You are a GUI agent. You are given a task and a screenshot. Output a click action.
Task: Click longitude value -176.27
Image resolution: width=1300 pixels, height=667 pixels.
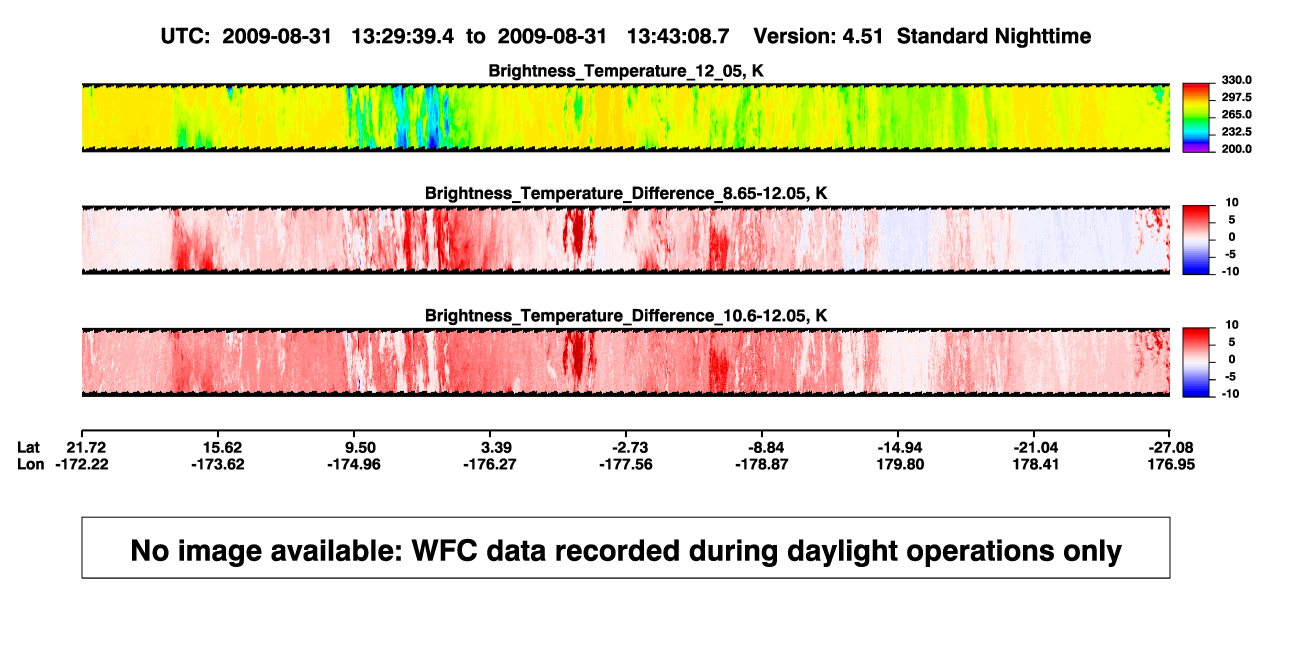[x=491, y=464]
